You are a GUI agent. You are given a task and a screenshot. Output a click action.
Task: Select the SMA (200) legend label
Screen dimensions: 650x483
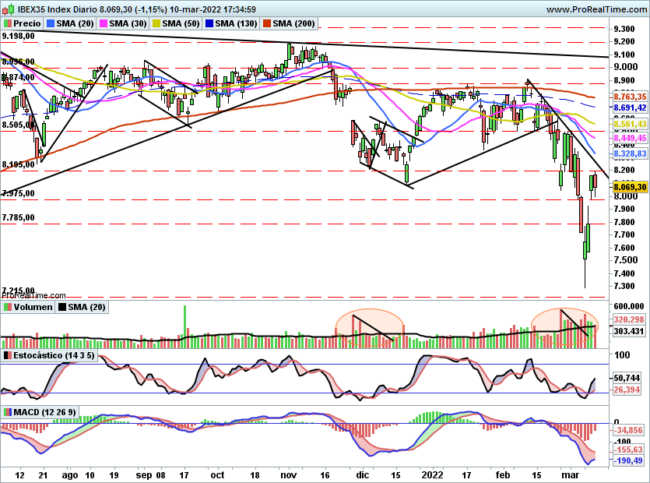293,24
